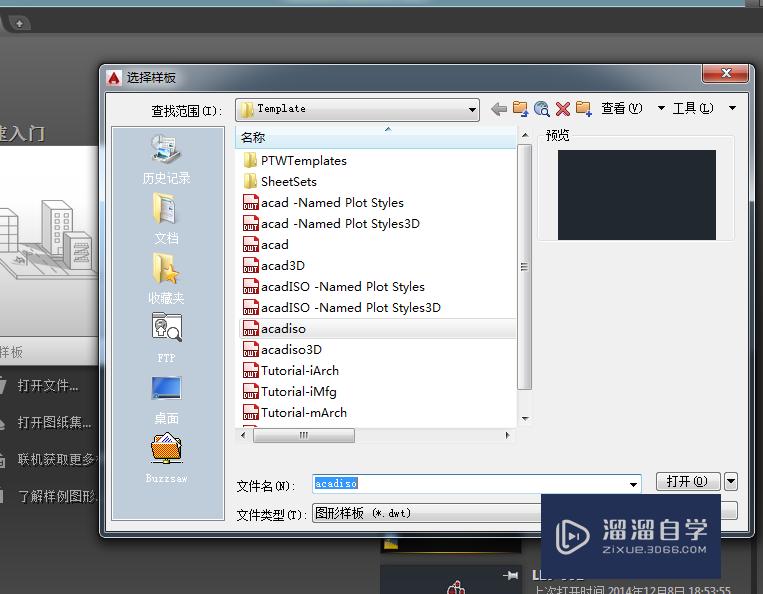Screen dimensions: 763x594
Task: Click 打开文件... in the background window
Action: 48,385
